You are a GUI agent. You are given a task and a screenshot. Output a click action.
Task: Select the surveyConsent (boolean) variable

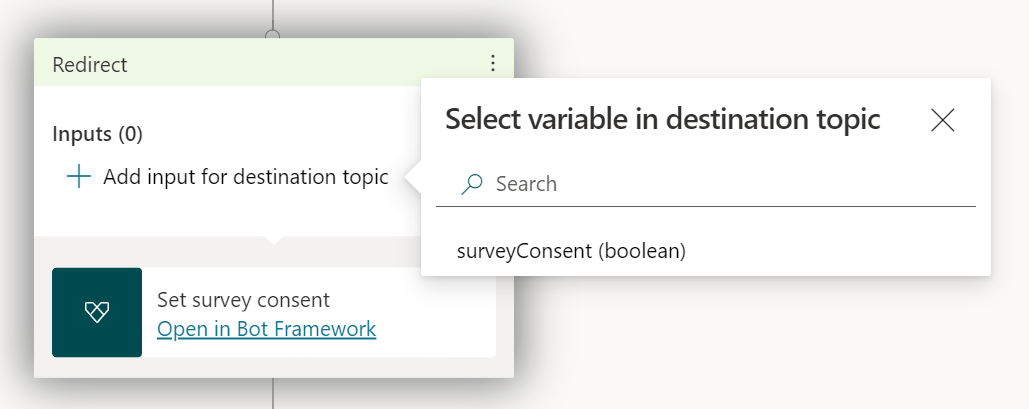tap(571, 251)
